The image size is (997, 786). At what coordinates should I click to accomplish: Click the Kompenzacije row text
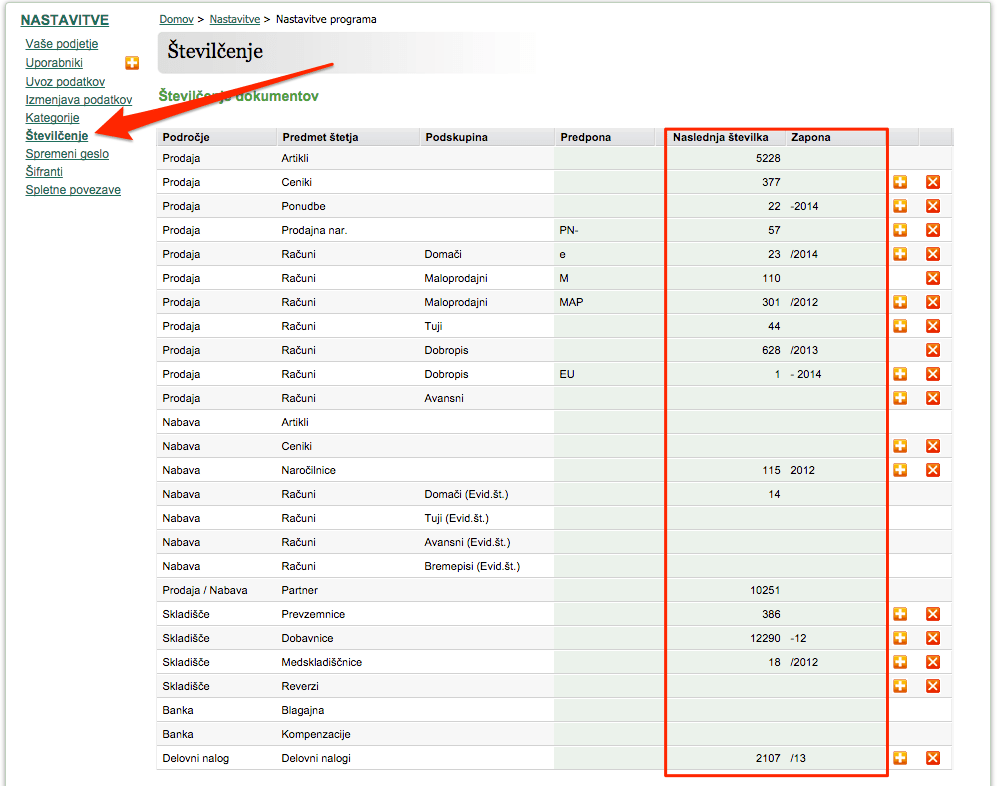tap(316, 734)
